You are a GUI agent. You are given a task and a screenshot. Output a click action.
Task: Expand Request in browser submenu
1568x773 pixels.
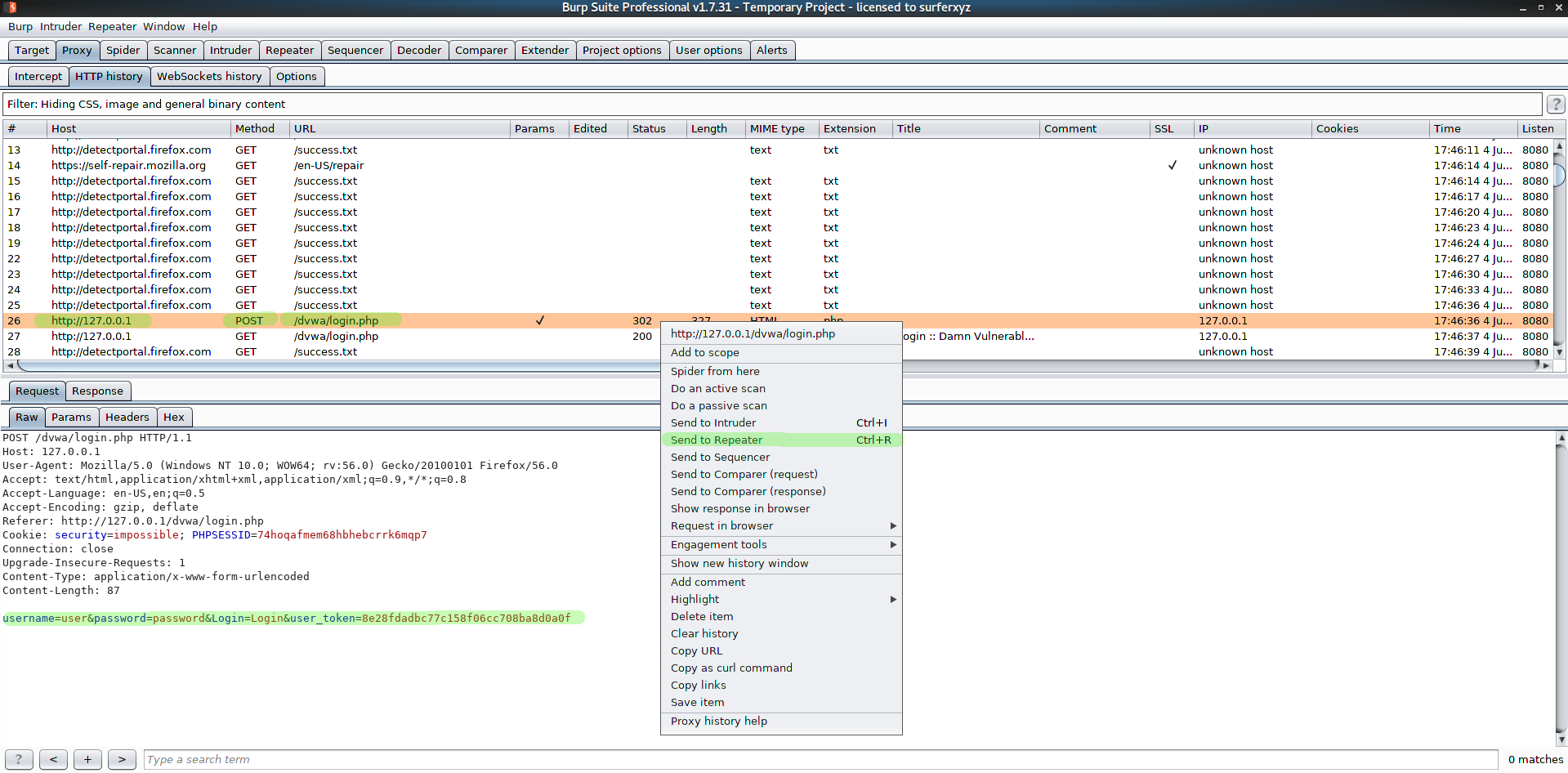(781, 525)
